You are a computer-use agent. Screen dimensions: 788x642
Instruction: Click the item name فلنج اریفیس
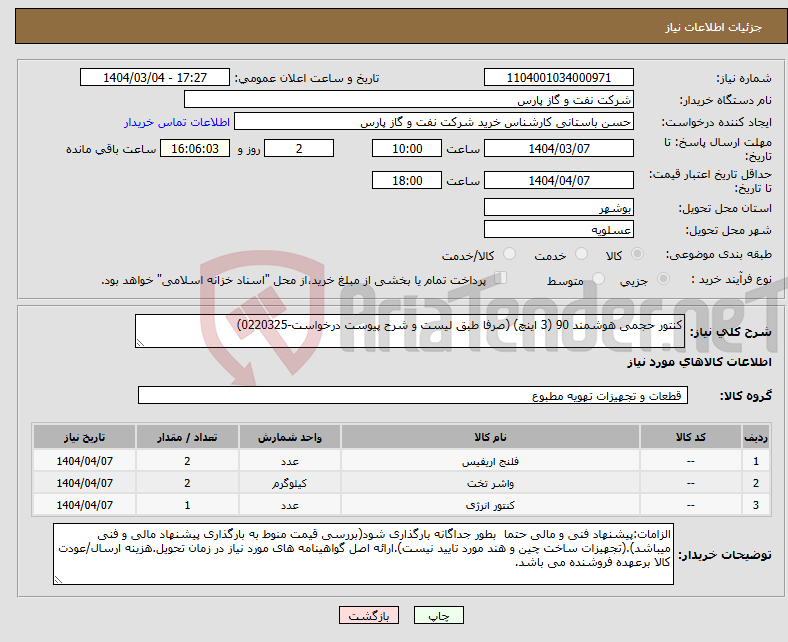pyautogui.click(x=490, y=461)
